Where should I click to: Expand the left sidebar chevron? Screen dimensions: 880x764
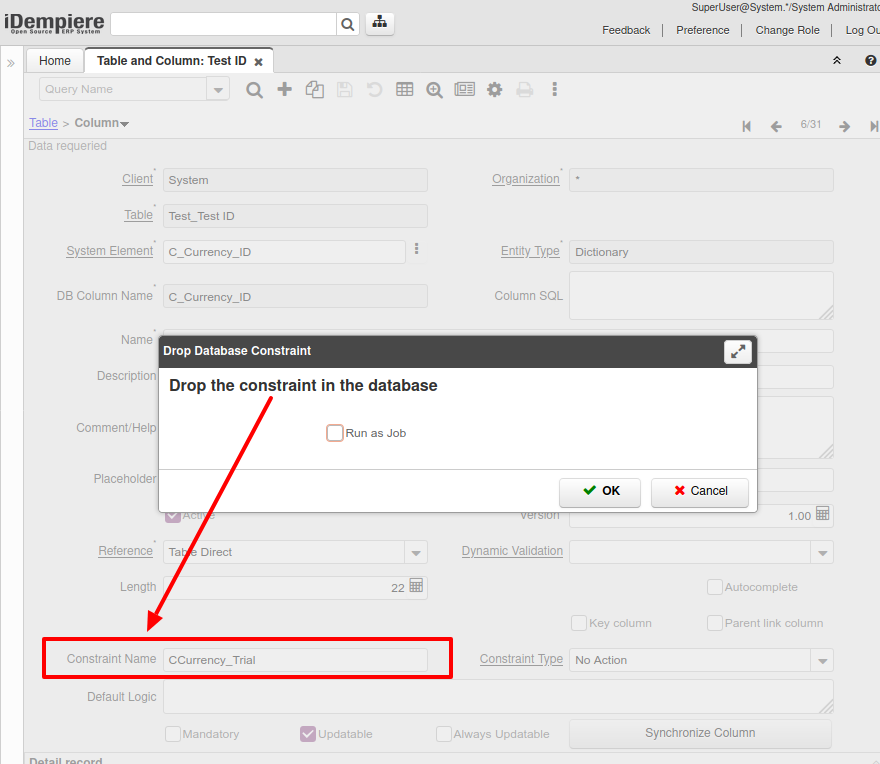(x=11, y=63)
